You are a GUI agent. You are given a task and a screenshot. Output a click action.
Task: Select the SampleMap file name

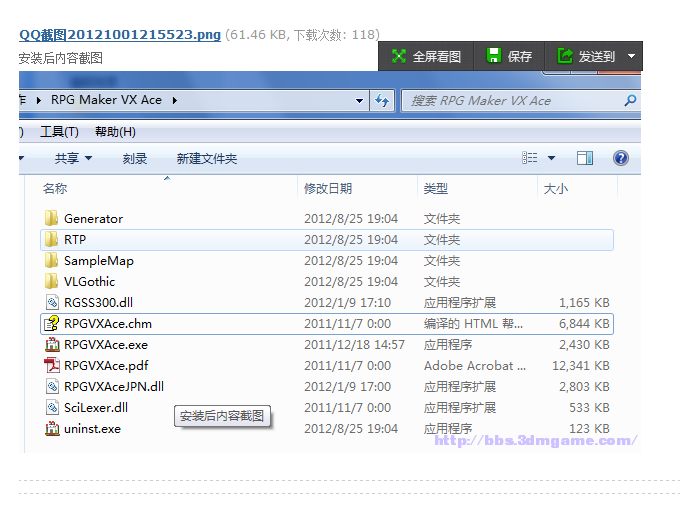point(99,261)
